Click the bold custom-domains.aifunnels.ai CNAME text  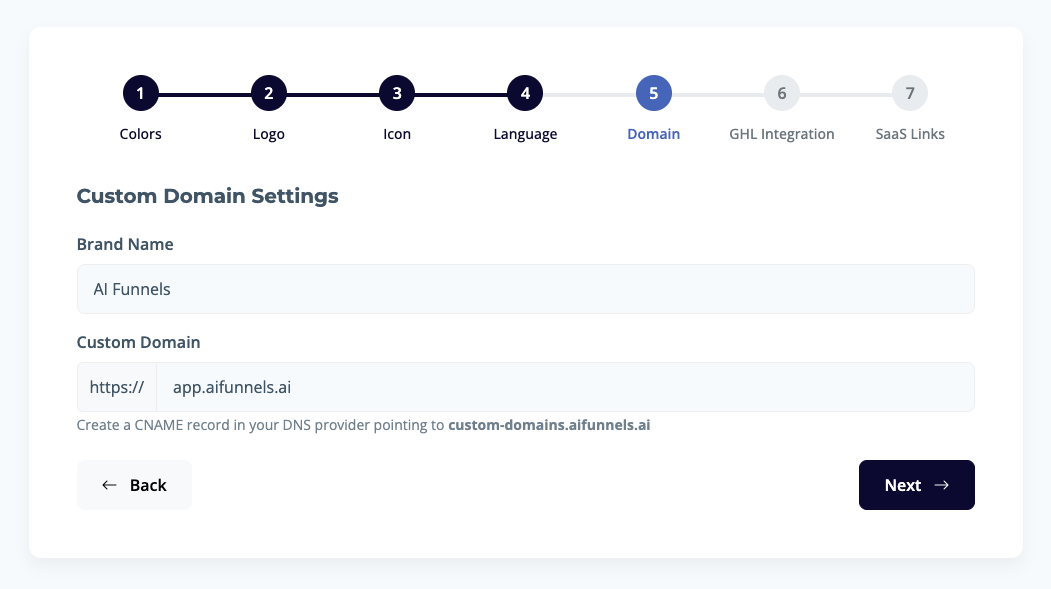[549, 425]
